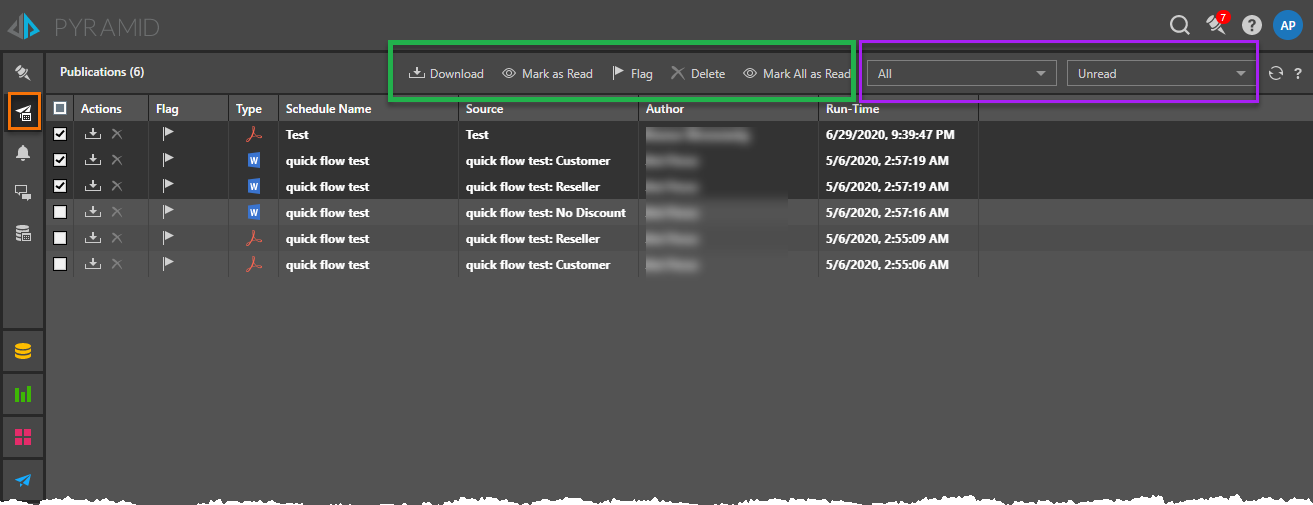
Task: Delete the No Discount publication row
Action: coord(116,212)
